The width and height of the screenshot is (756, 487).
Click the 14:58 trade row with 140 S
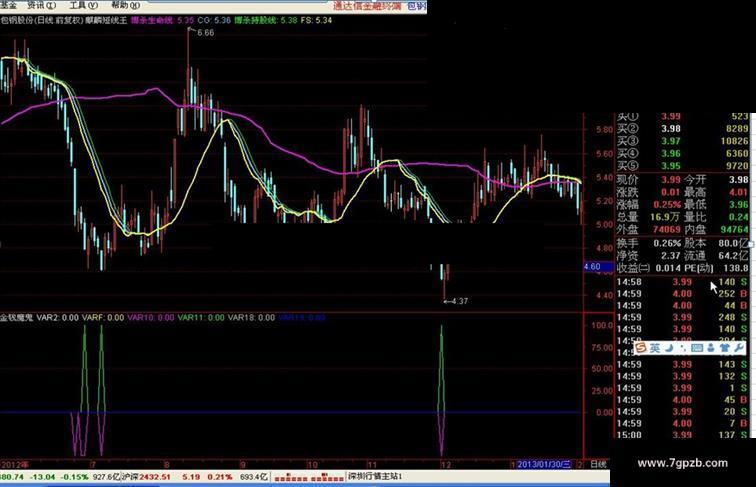(x=682, y=282)
